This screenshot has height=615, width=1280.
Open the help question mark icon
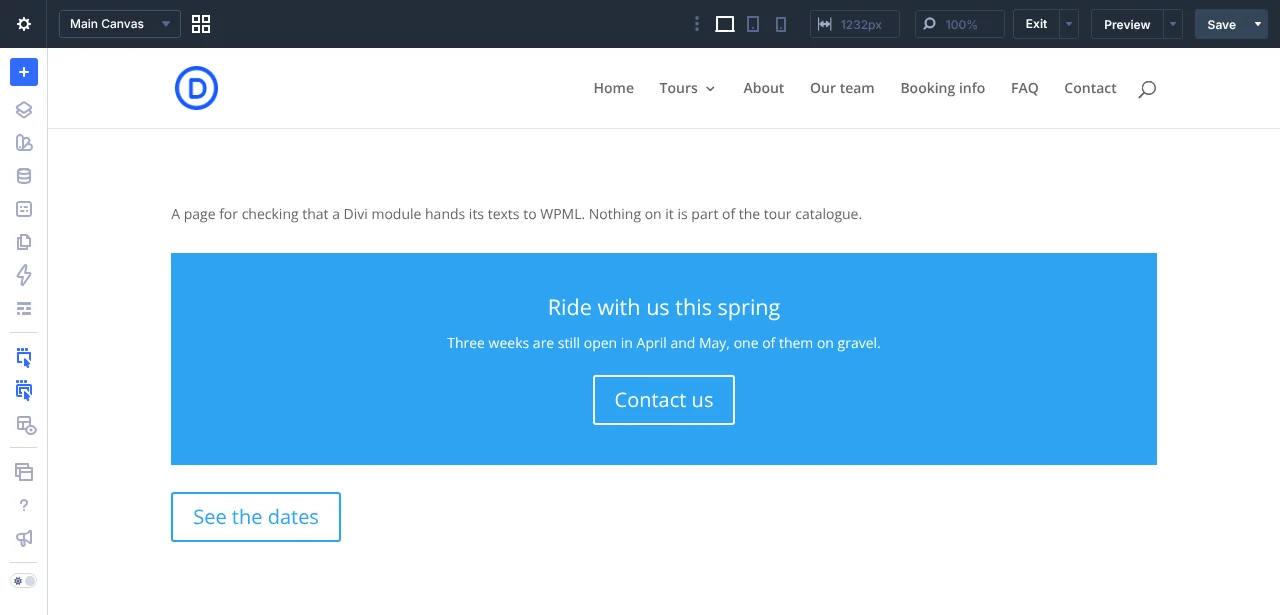[24, 505]
